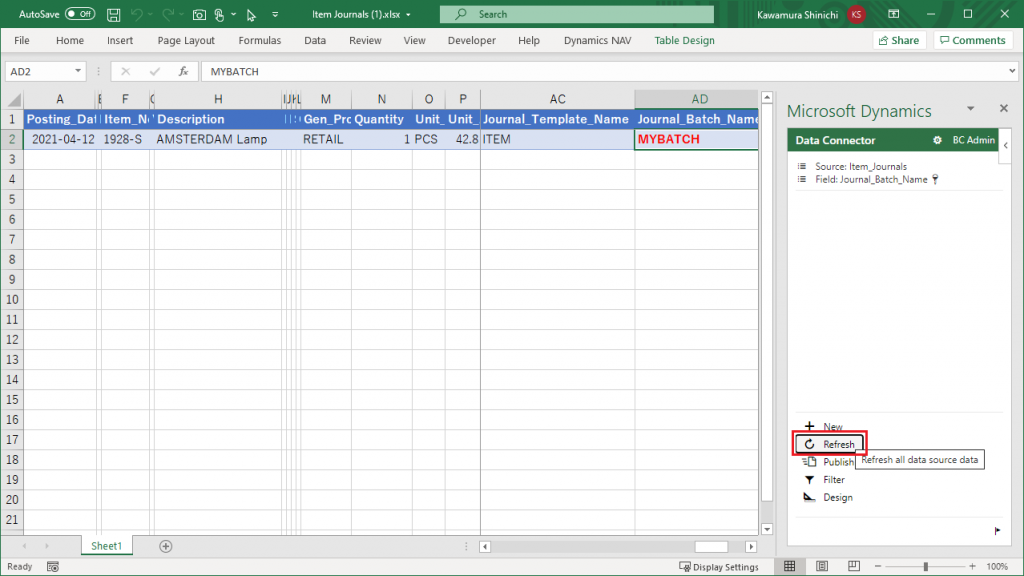Click the camera screenshot icon
This screenshot has width=1024, height=576.
[200, 15]
